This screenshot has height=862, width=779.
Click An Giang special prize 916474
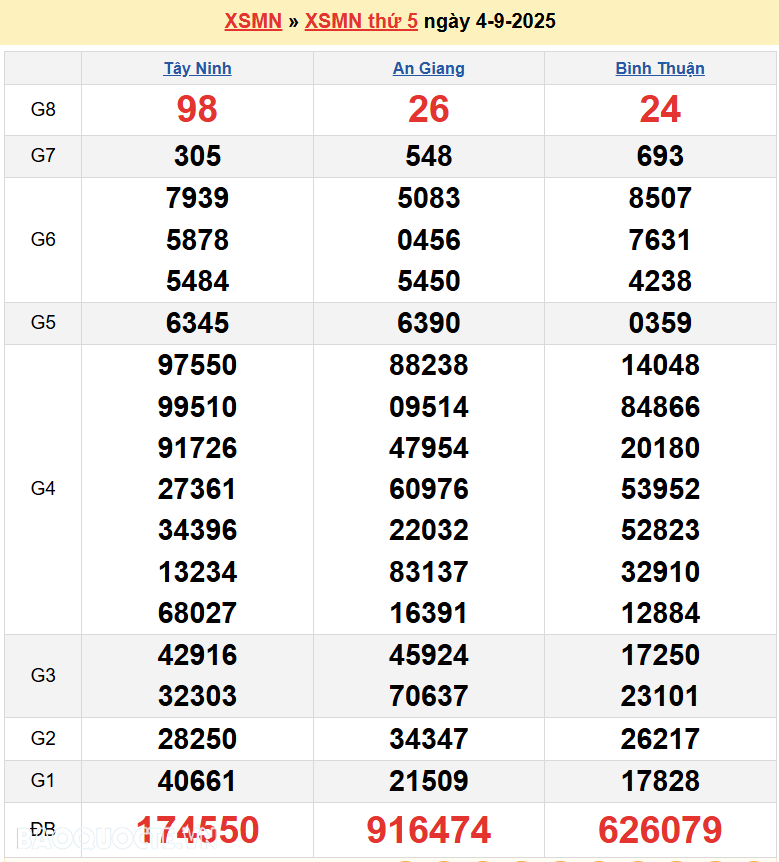tap(428, 830)
